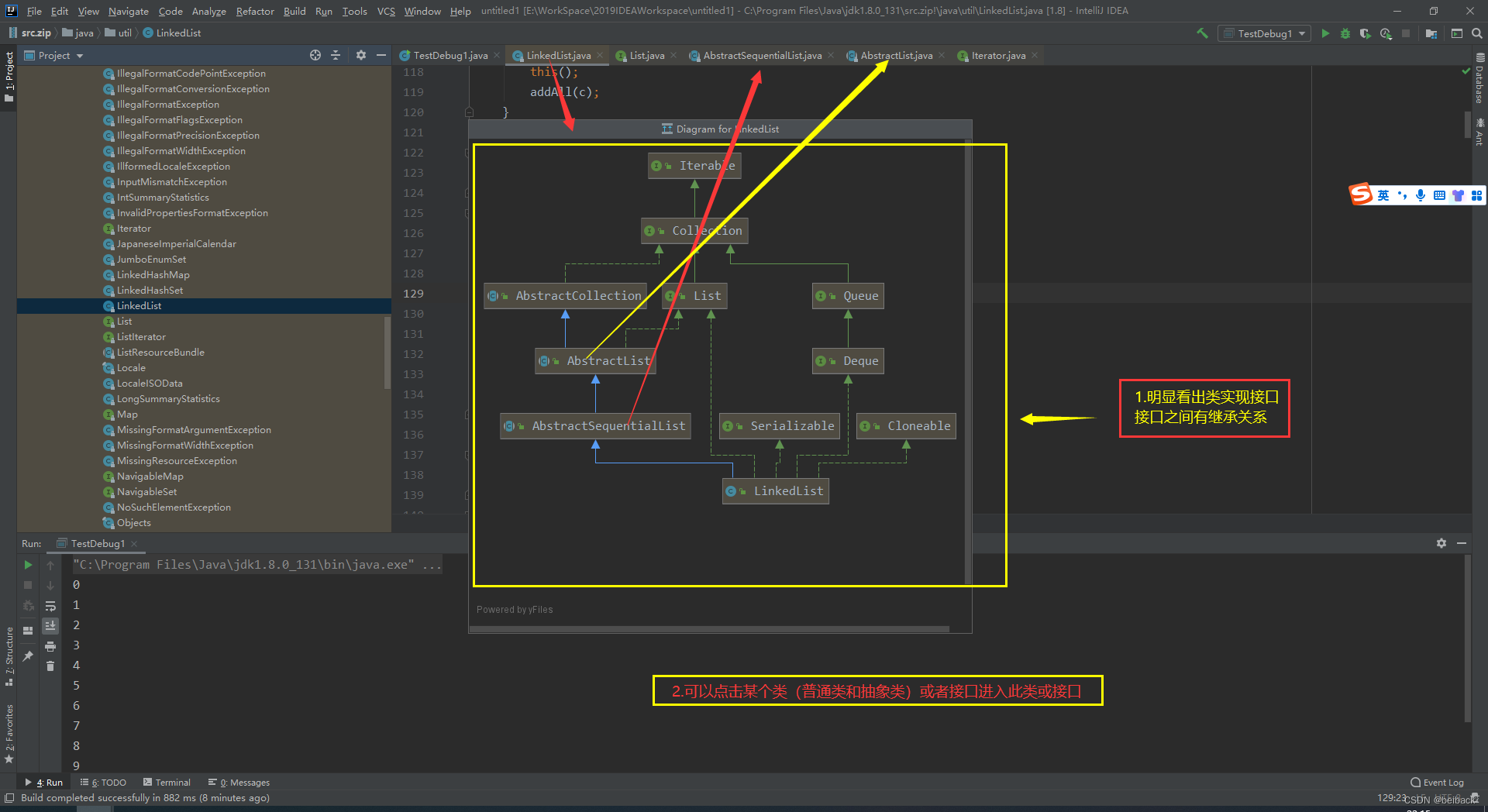Select the Cloneable node in the diagram
The width and height of the screenshot is (1488, 812).
(x=906, y=426)
